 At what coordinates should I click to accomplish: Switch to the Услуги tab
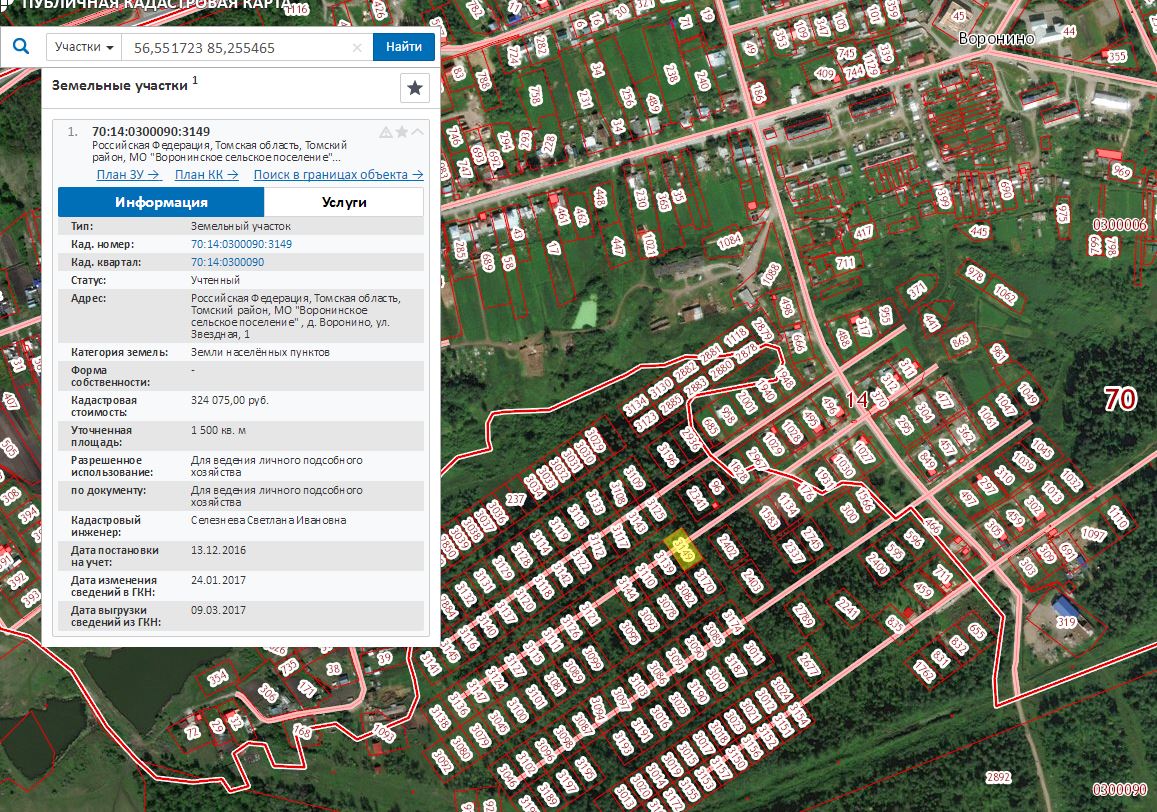344,202
